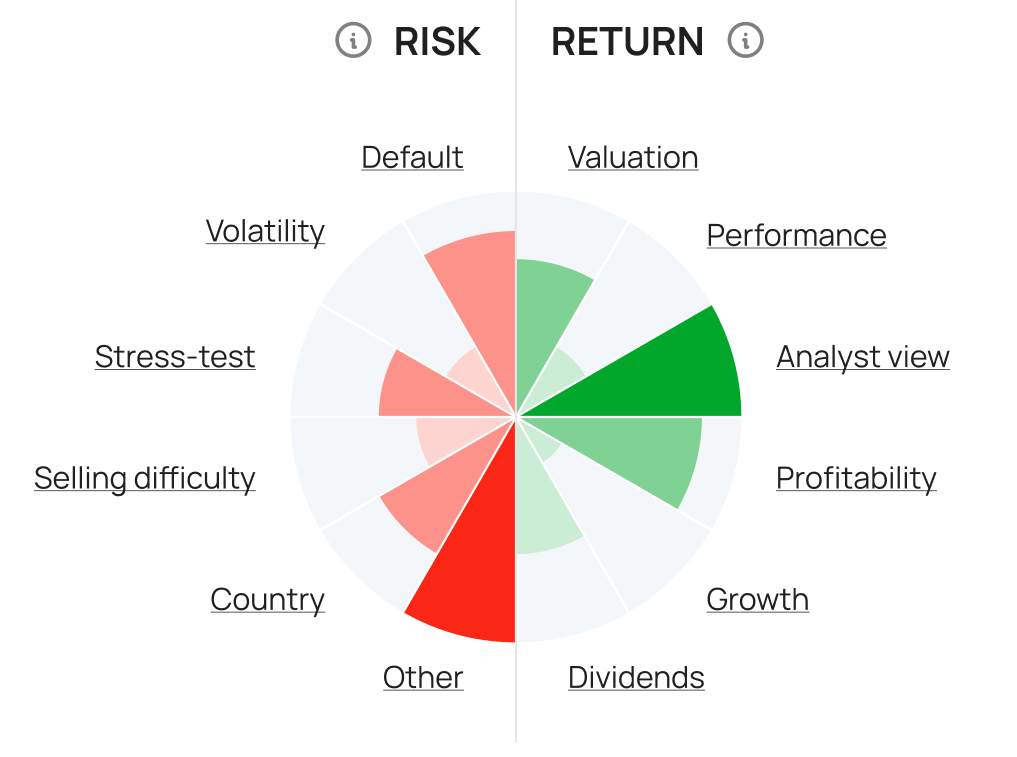Open the Dividends link
The width and height of the screenshot is (1017, 757).
(636, 677)
